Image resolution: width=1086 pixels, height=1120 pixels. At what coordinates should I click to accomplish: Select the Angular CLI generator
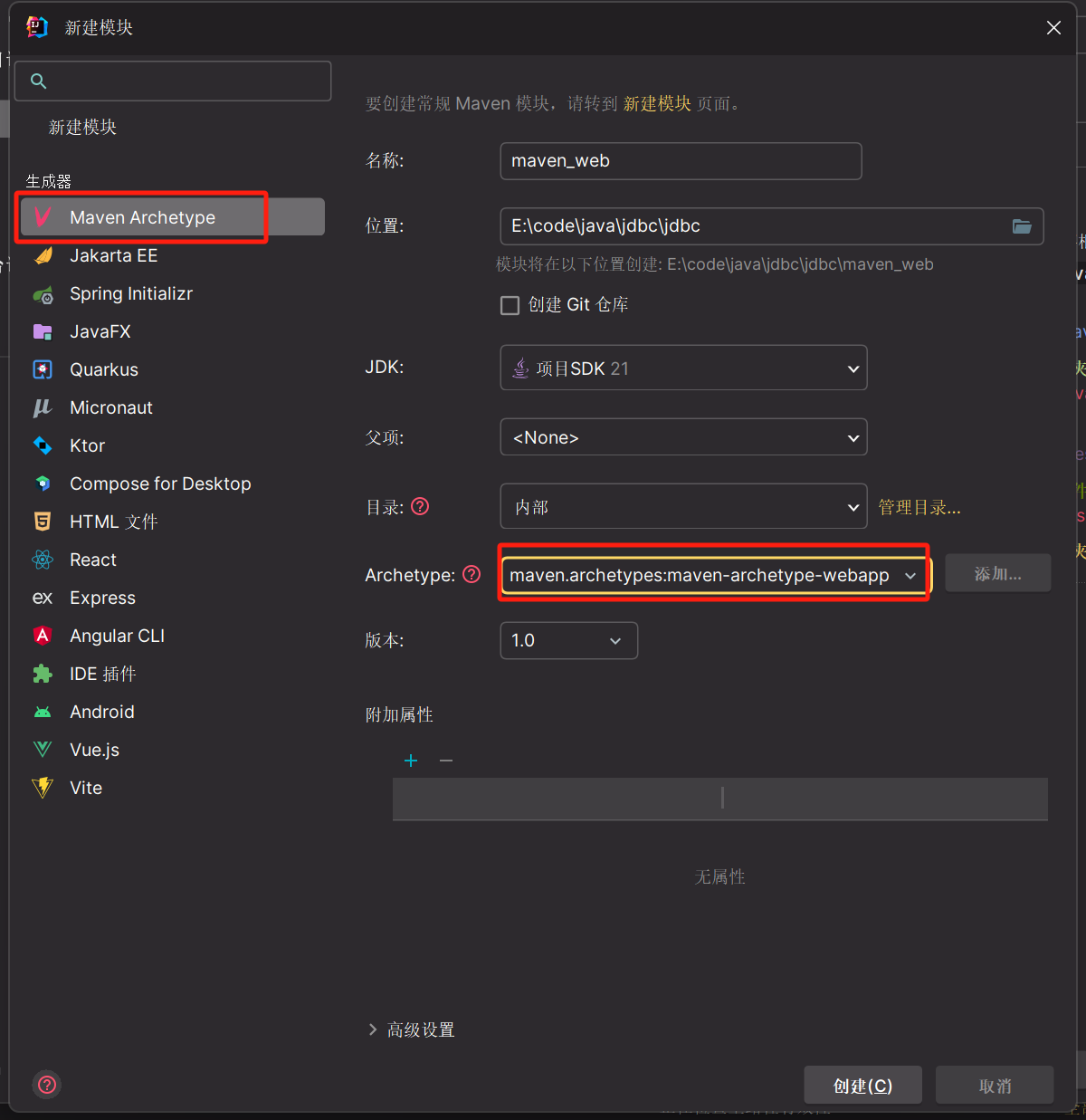(x=117, y=636)
